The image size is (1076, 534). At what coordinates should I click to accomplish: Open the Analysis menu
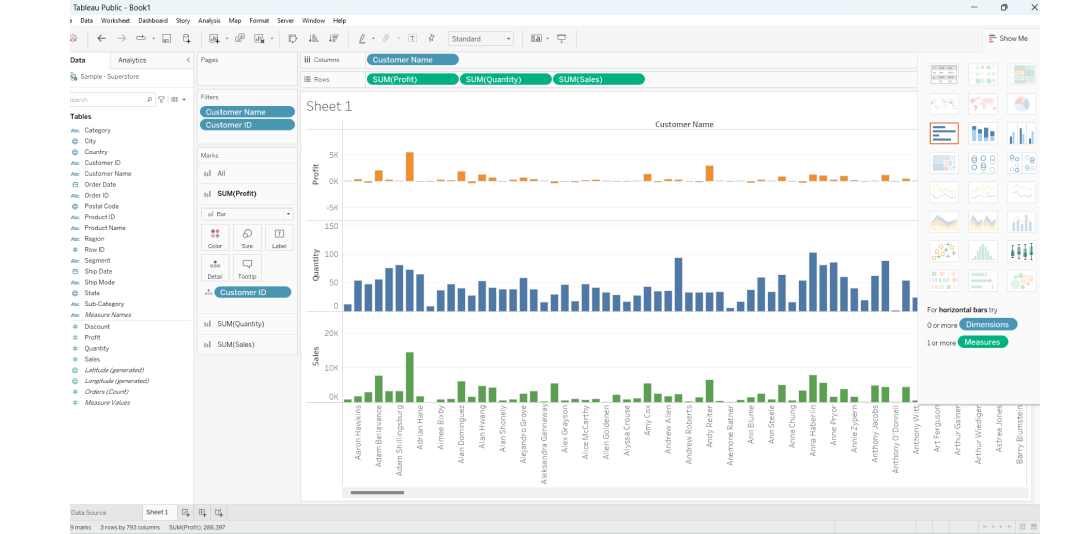pos(209,20)
